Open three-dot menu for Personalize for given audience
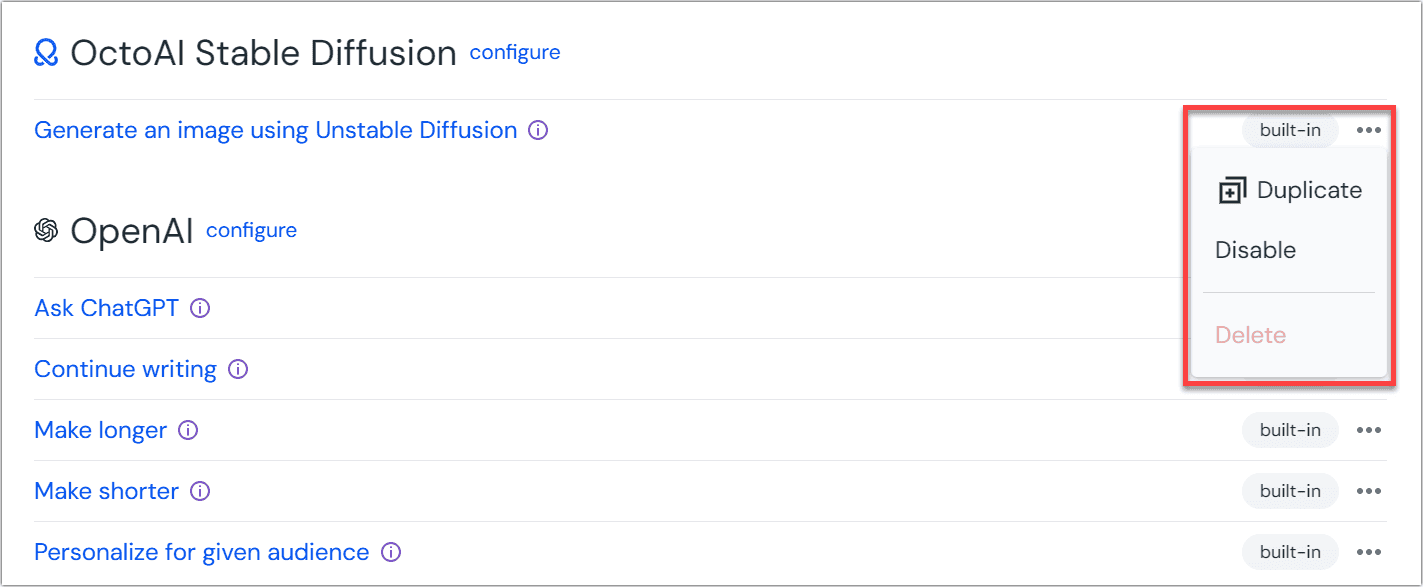Image resolution: width=1424 pixels, height=588 pixels. 1369,553
